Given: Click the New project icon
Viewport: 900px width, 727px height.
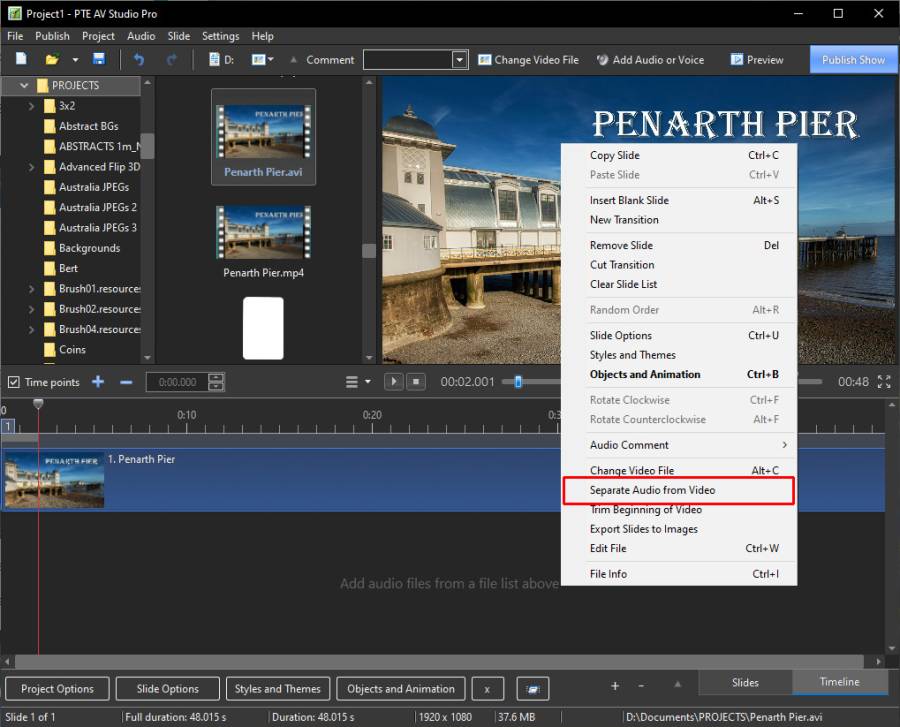Looking at the screenshot, I should [x=20, y=60].
